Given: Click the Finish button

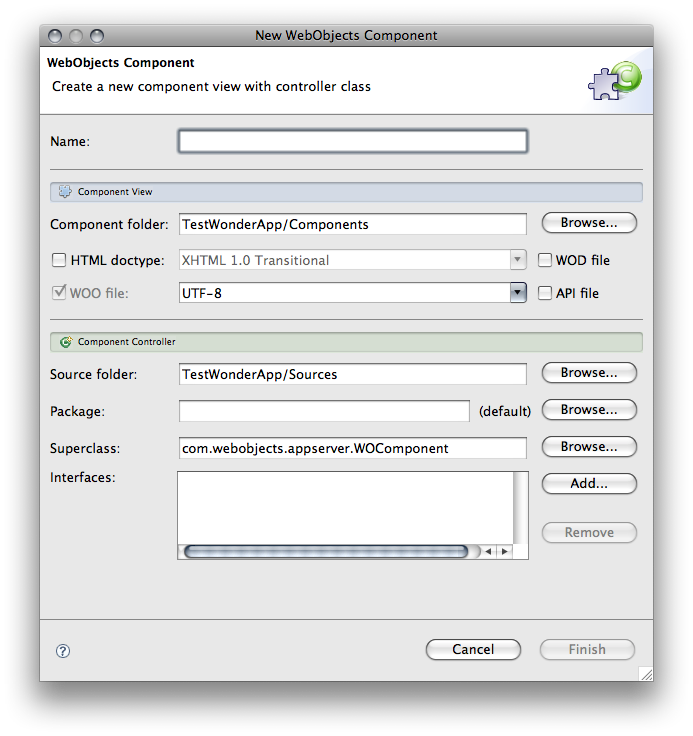Looking at the screenshot, I should click(587, 650).
